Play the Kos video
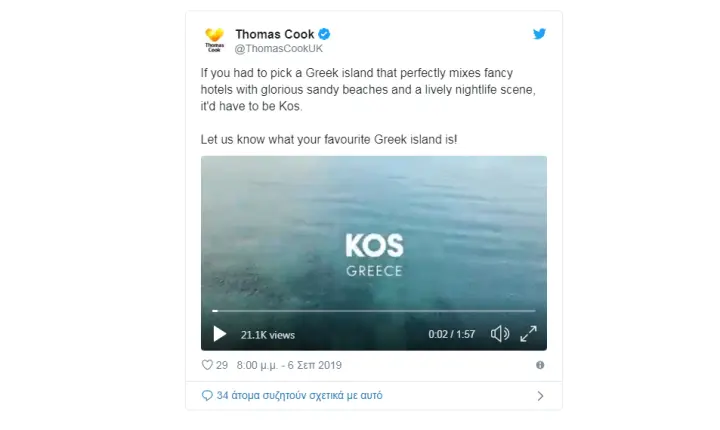 click(x=219, y=334)
